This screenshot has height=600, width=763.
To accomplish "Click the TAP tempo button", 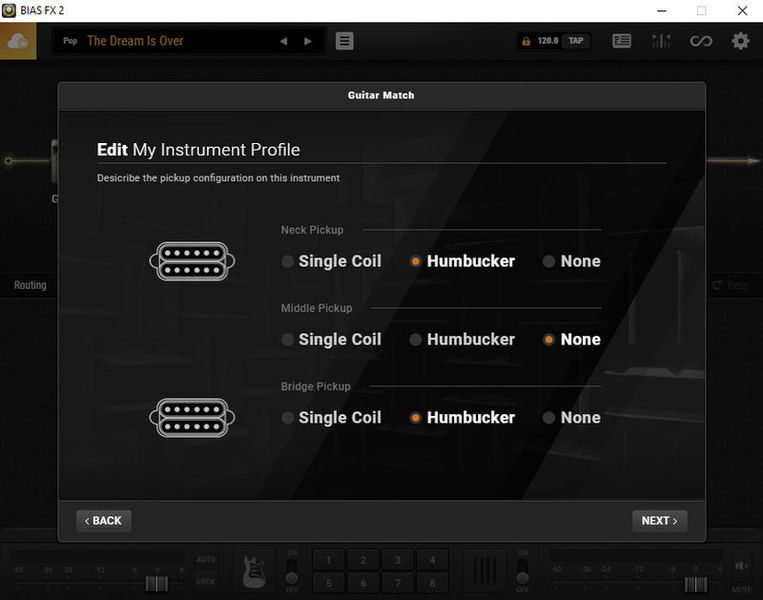I will click(x=576, y=41).
